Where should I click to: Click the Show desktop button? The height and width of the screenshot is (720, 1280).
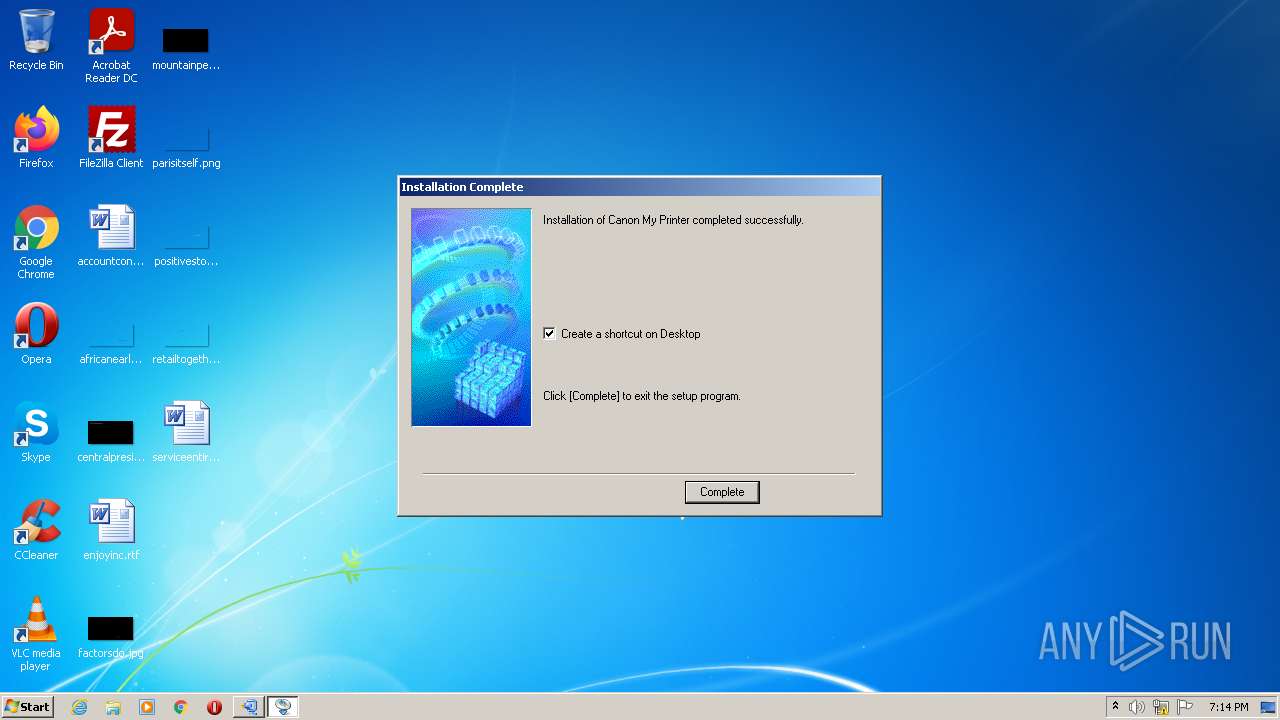coord(1270,707)
